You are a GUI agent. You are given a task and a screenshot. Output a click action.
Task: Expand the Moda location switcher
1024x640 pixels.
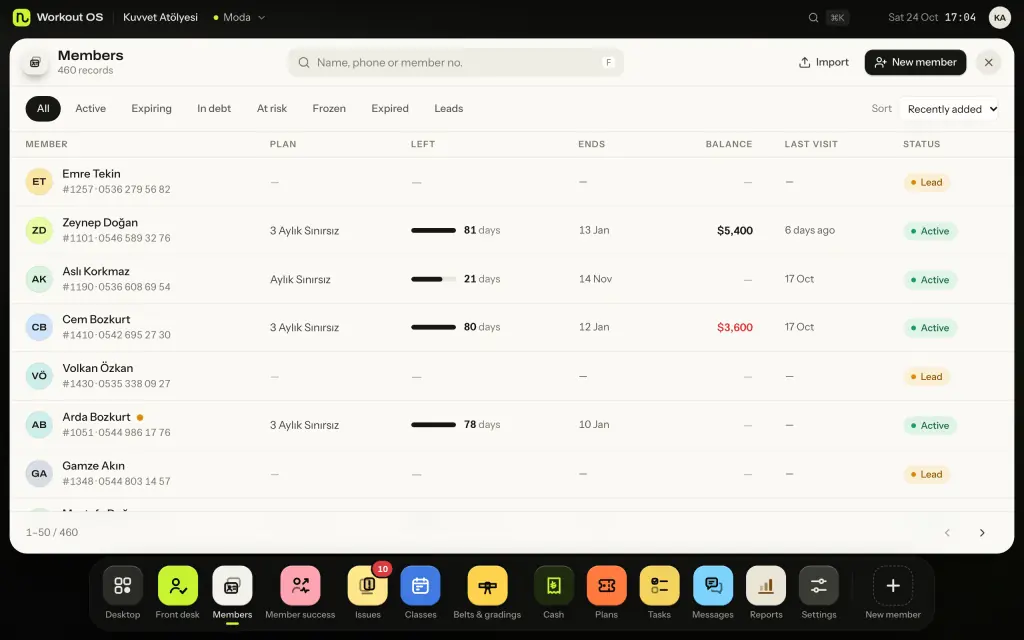(x=239, y=18)
